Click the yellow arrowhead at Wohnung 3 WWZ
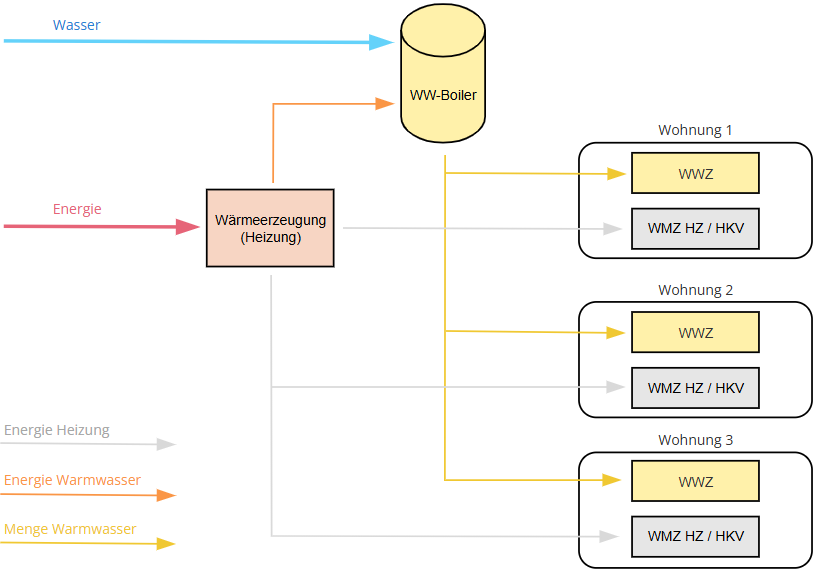The width and height of the screenshot is (815, 571). point(612,480)
